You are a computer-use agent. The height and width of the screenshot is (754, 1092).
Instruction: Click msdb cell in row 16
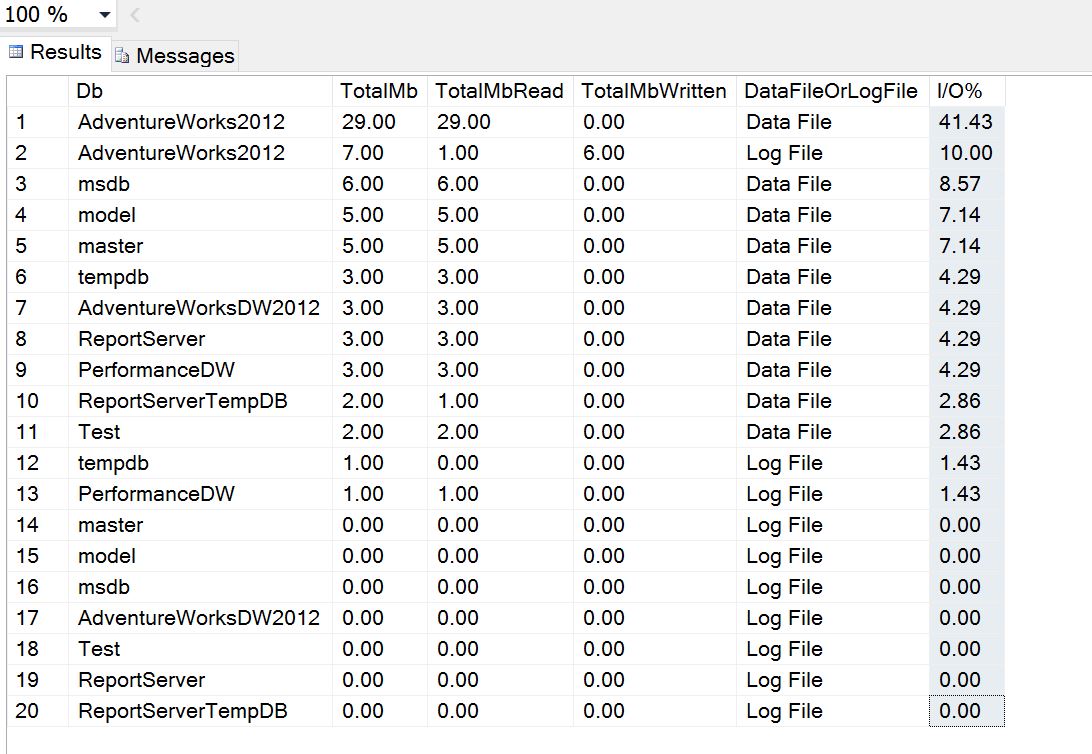pyautogui.click(x=201, y=587)
